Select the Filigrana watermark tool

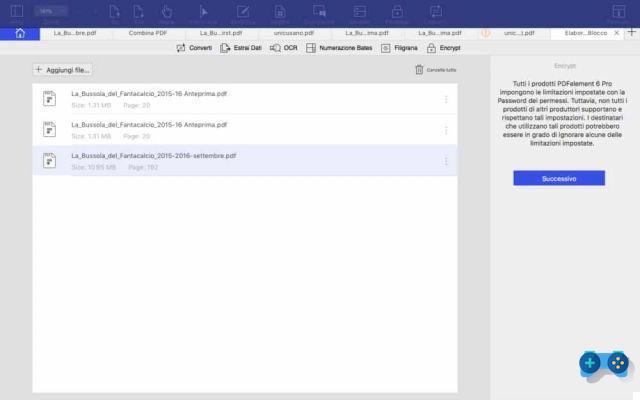point(399,48)
